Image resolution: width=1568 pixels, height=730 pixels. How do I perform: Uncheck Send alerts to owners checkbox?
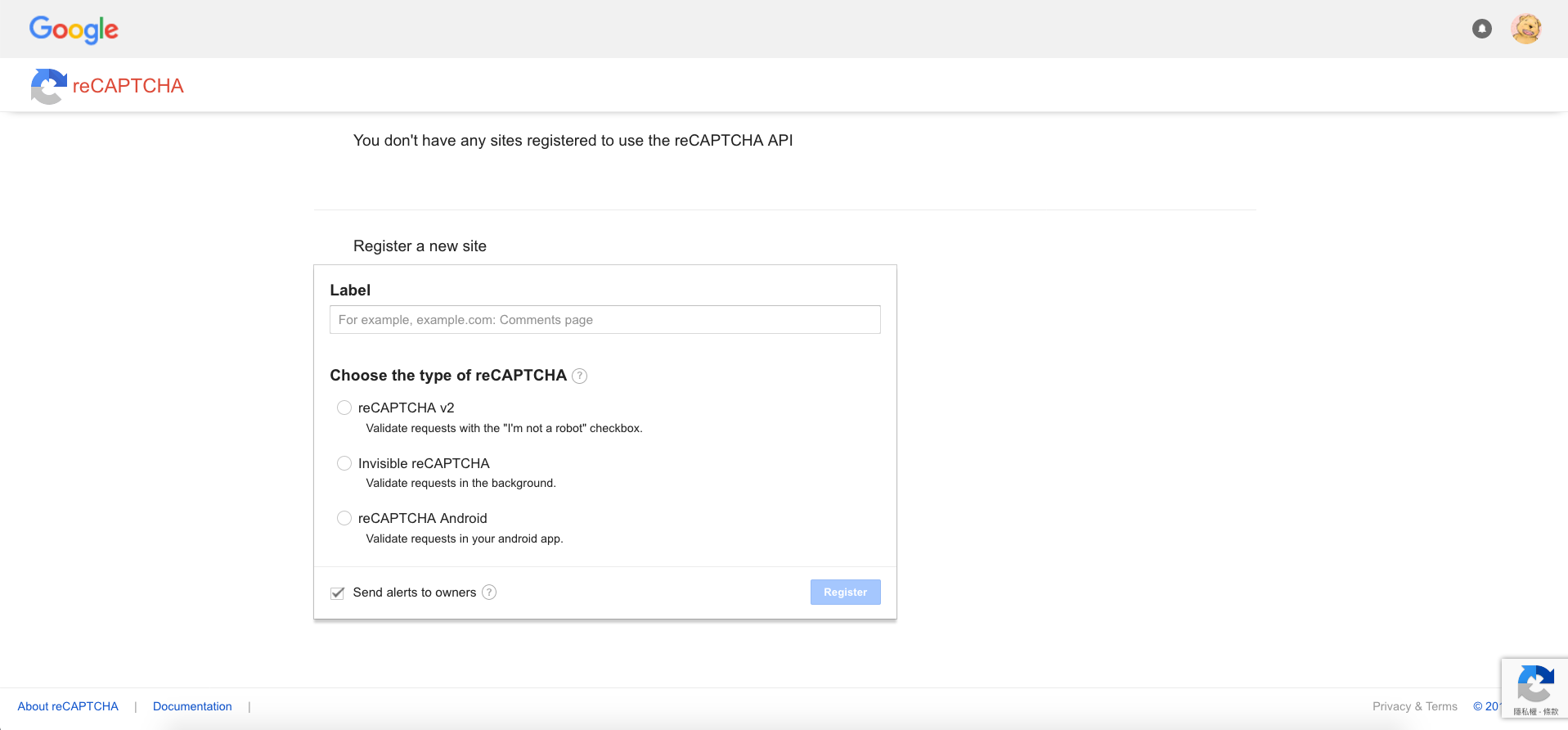pos(337,593)
